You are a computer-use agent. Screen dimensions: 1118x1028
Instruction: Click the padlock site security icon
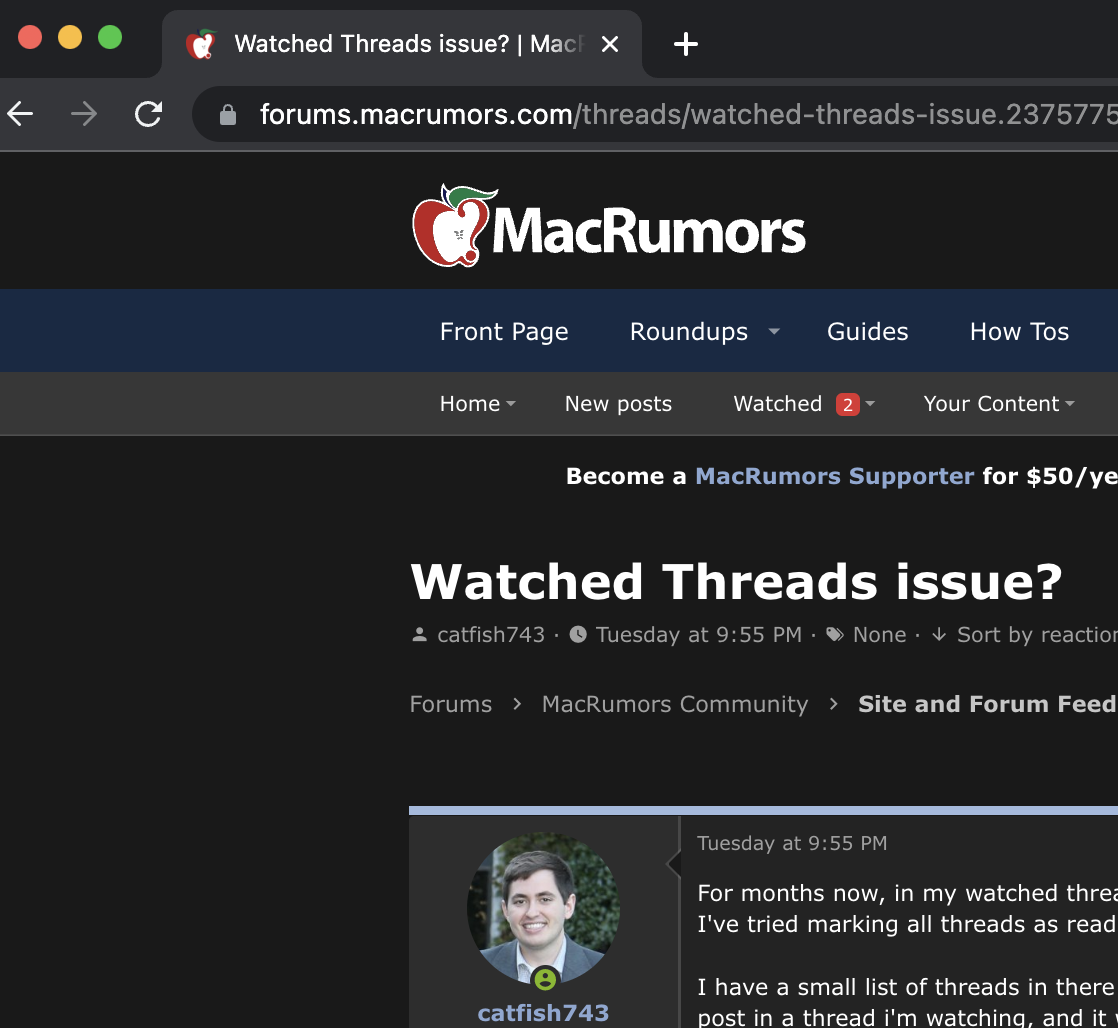pos(227,115)
